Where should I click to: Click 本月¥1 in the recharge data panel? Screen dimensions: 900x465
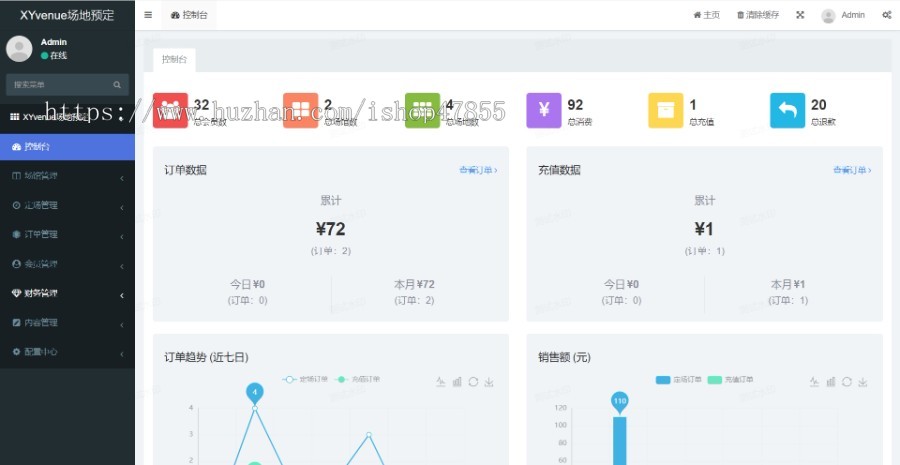(788, 284)
